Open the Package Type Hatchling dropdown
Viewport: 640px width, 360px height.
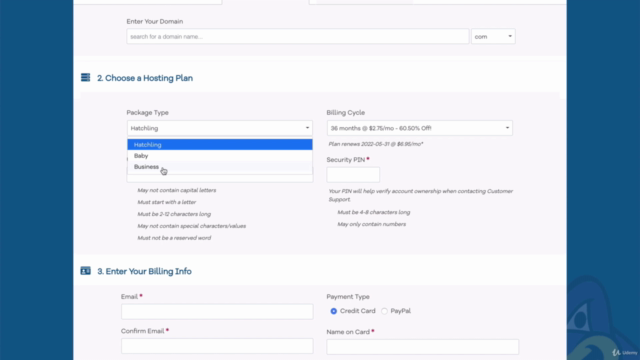[x=220, y=128]
